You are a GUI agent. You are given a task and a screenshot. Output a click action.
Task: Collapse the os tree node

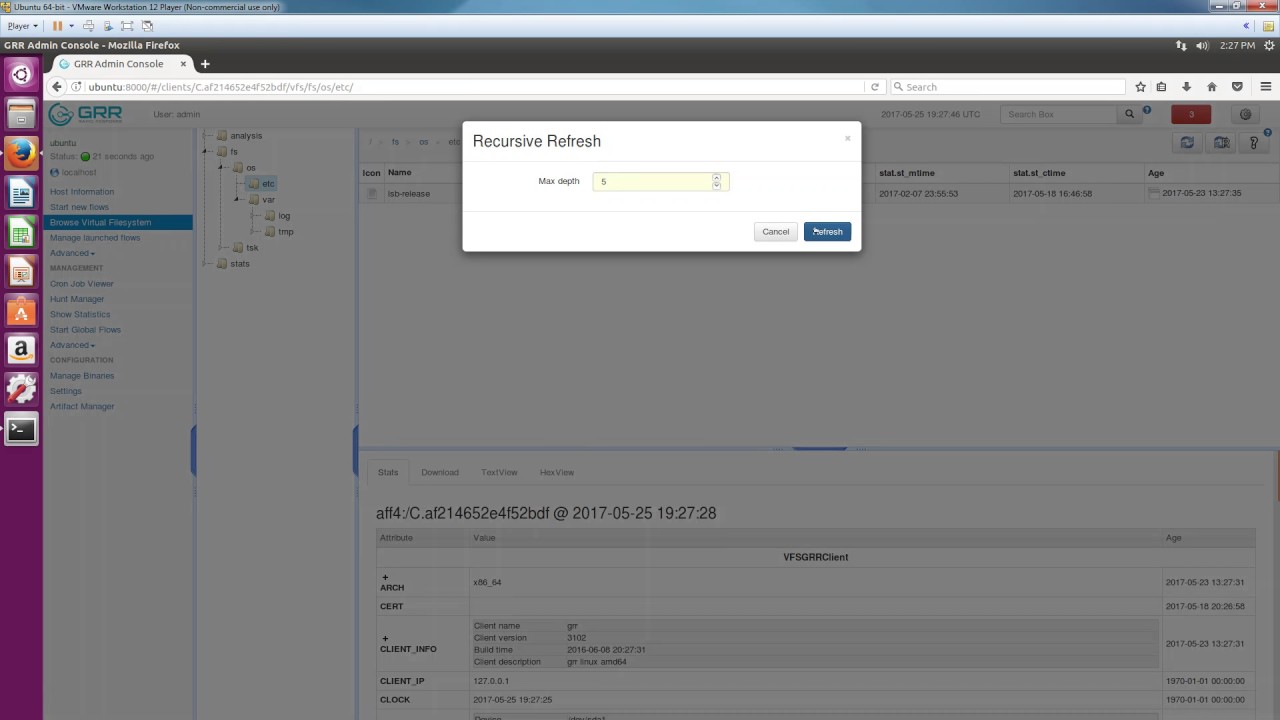point(222,168)
